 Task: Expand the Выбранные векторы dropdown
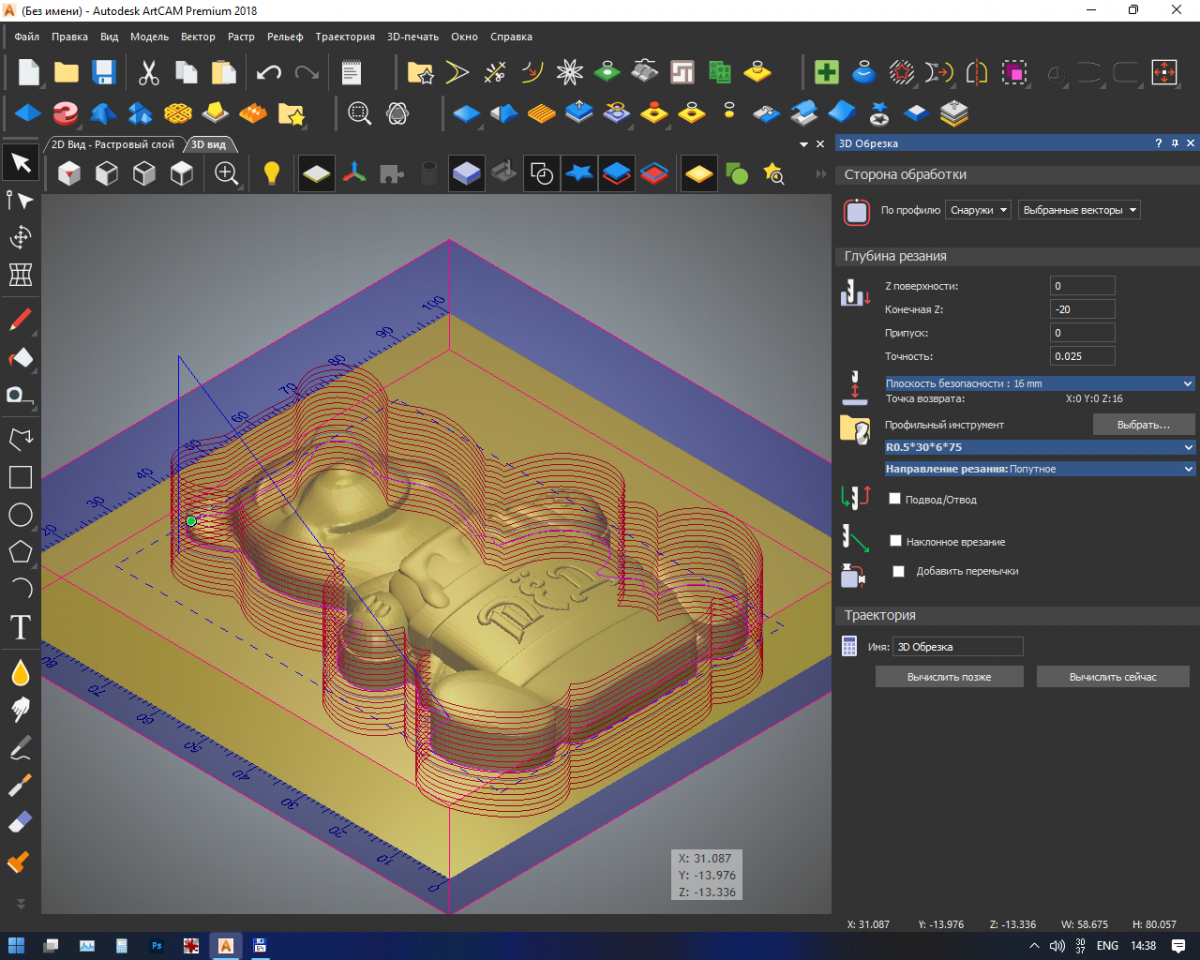pyautogui.click(x=1079, y=210)
